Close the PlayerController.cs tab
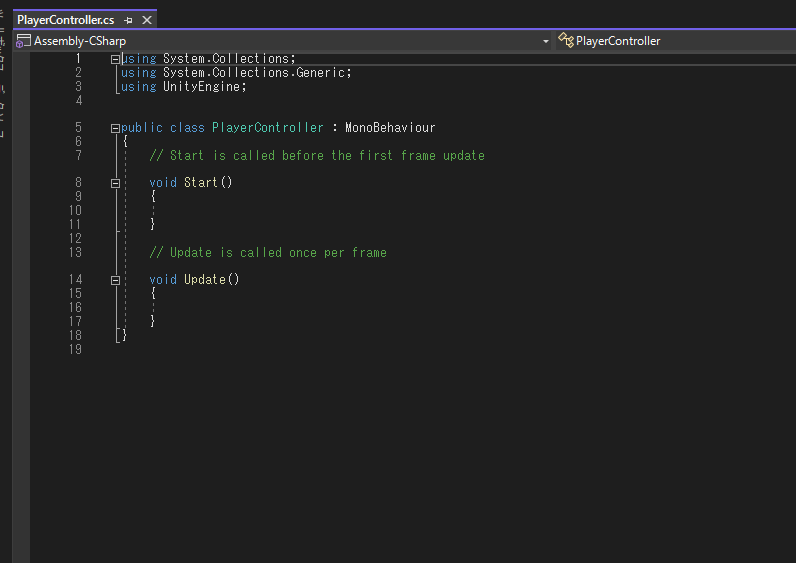796x563 pixels. [x=147, y=20]
